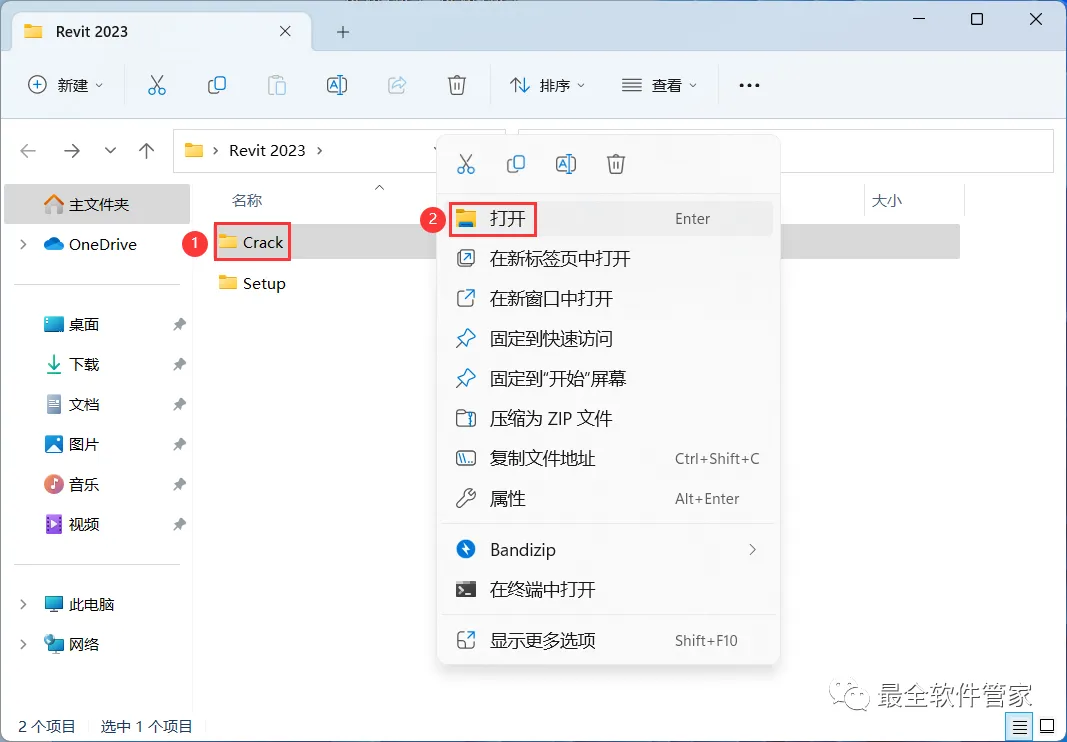Viewport: 1067px width, 742px height.
Task: Expand the OneDrive tree node
Action: pyautogui.click(x=23, y=244)
